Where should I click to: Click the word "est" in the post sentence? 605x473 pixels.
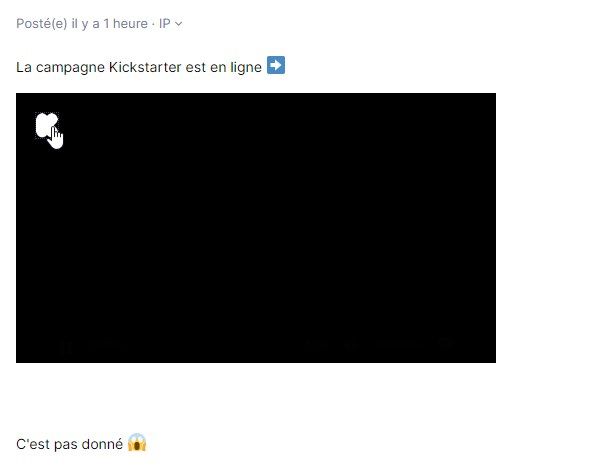[196, 67]
